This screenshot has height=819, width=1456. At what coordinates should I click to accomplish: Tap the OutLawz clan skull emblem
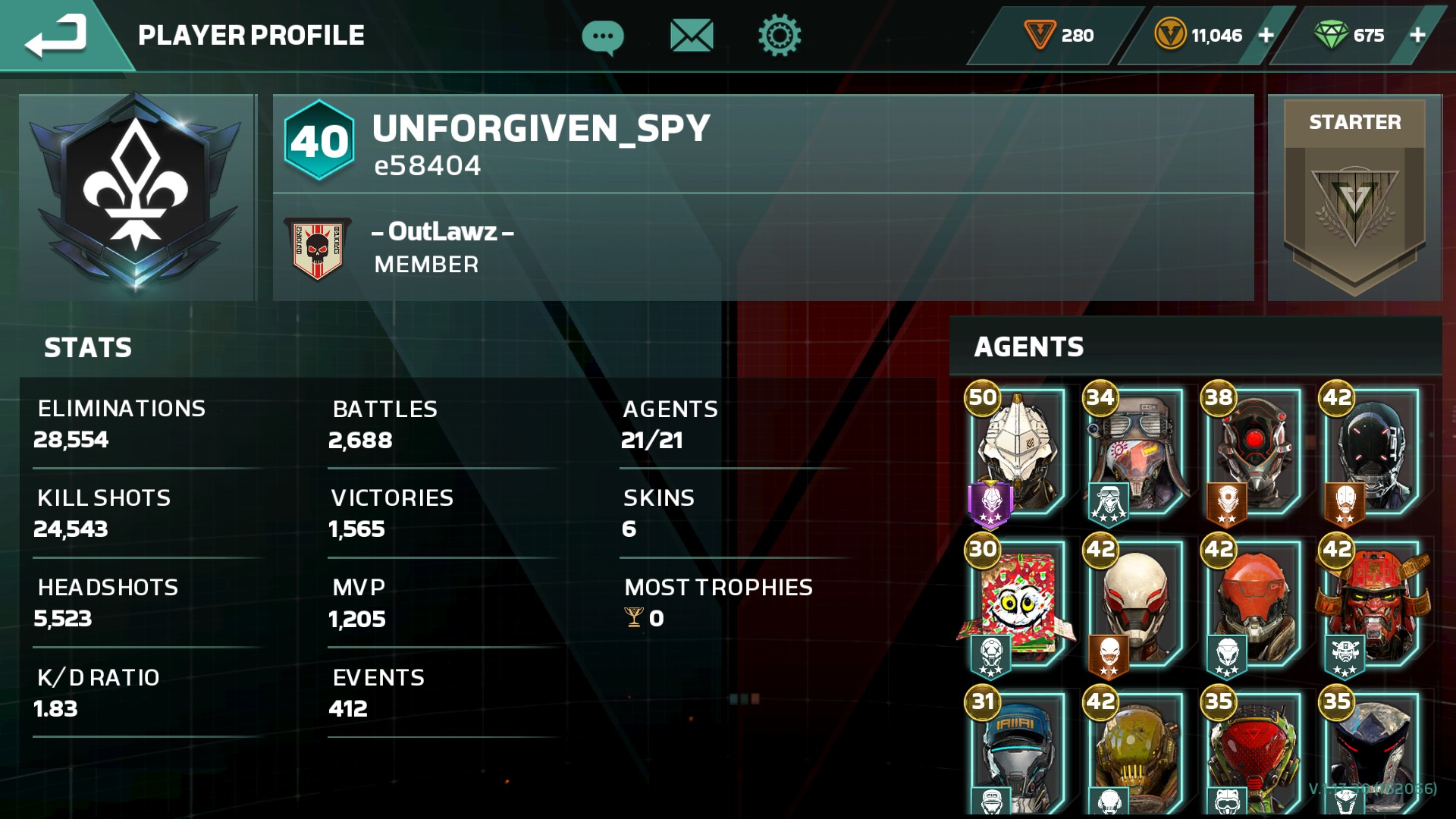coord(317,249)
